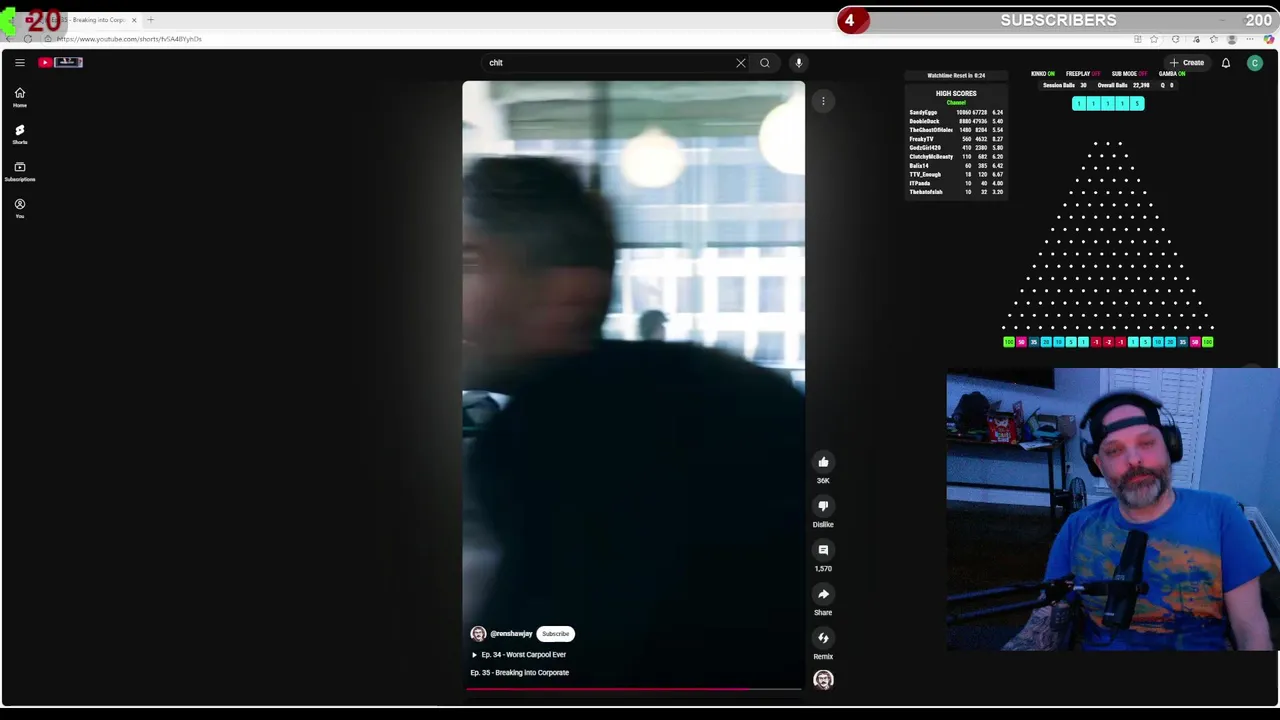
Task: Close the browser tab Ep. 35
Action: [x=134, y=20]
